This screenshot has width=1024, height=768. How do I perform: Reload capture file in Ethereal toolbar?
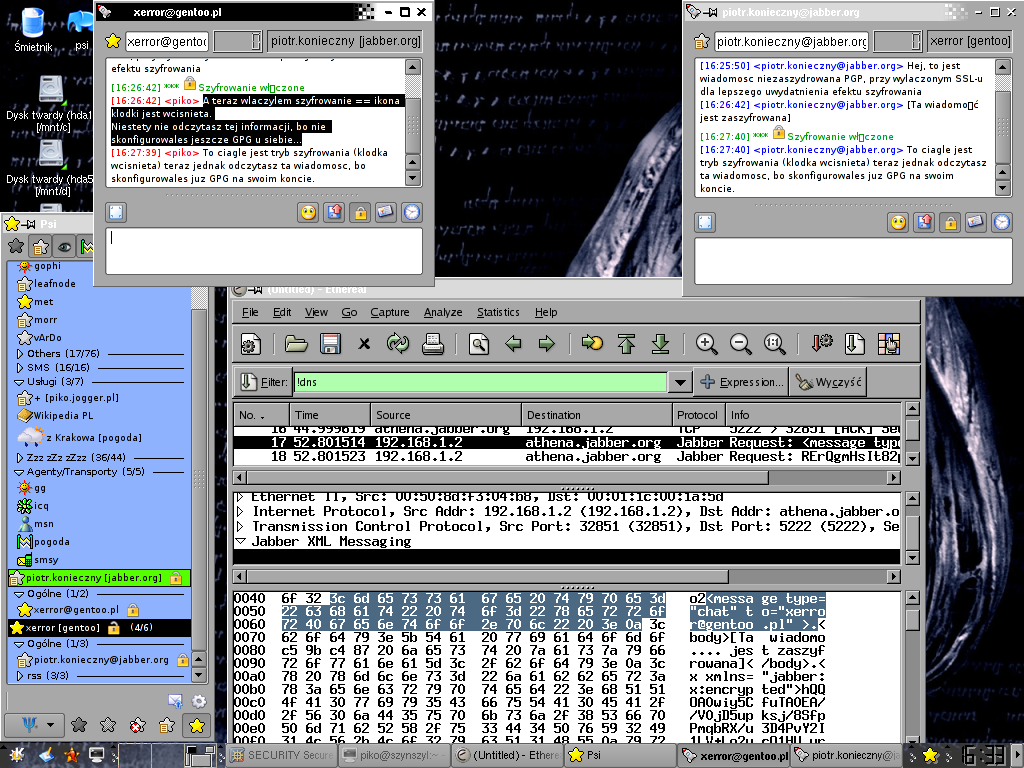tap(398, 344)
